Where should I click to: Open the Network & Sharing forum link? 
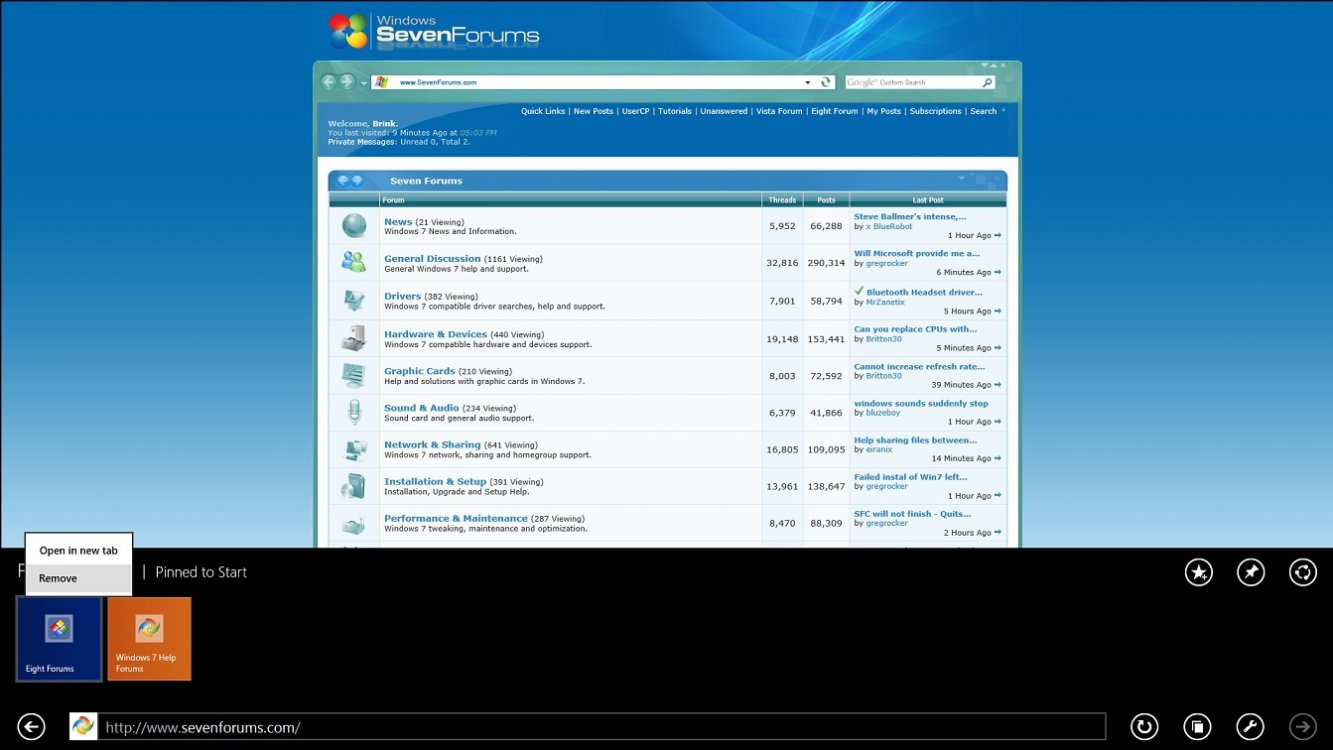coord(433,445)
